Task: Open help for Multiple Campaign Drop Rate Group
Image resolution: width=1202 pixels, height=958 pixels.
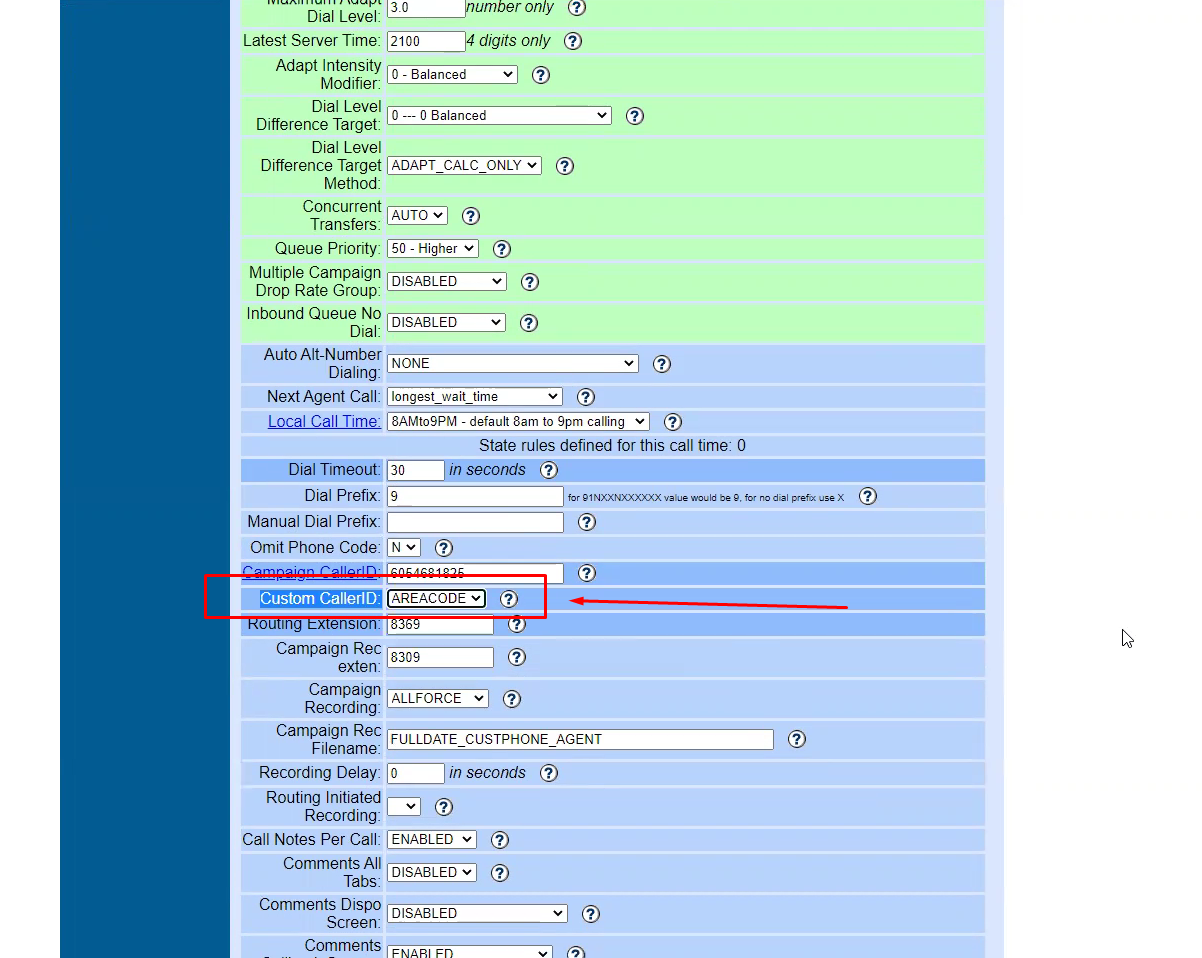Action: click(x=530, y=282)
